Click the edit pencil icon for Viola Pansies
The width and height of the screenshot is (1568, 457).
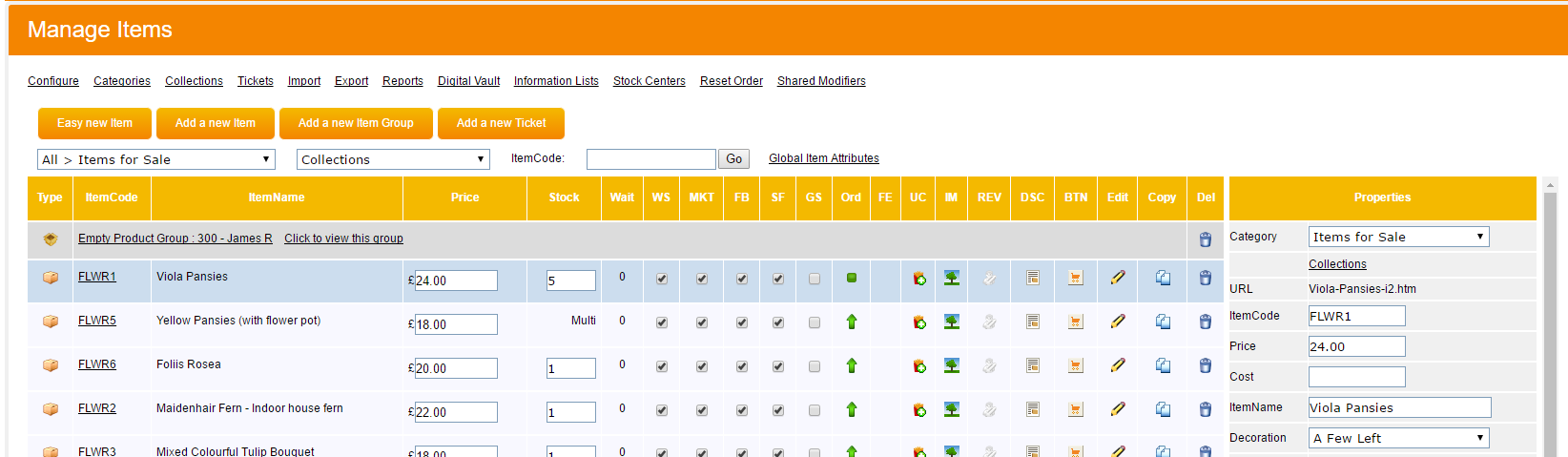pyautogui.click(x=1117, y=278)
